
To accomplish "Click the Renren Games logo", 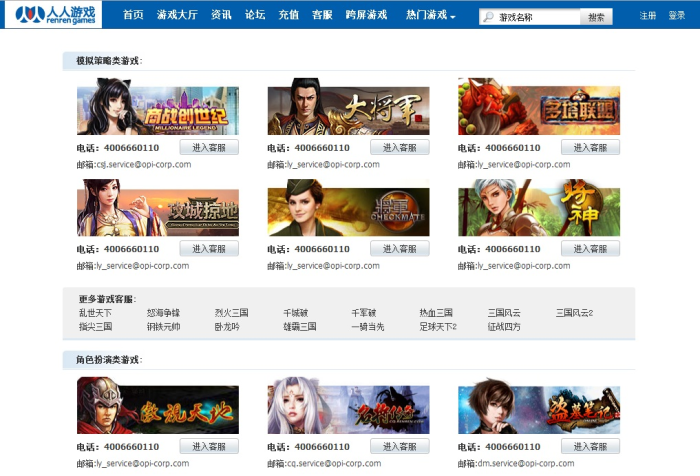I will tap(54, 14).
